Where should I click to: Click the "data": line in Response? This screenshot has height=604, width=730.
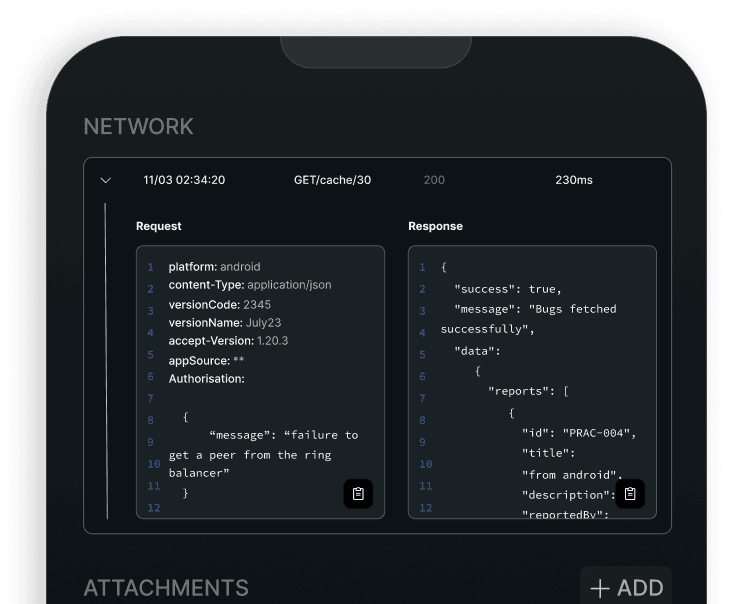pyautogui.click(x=477, y=351)
